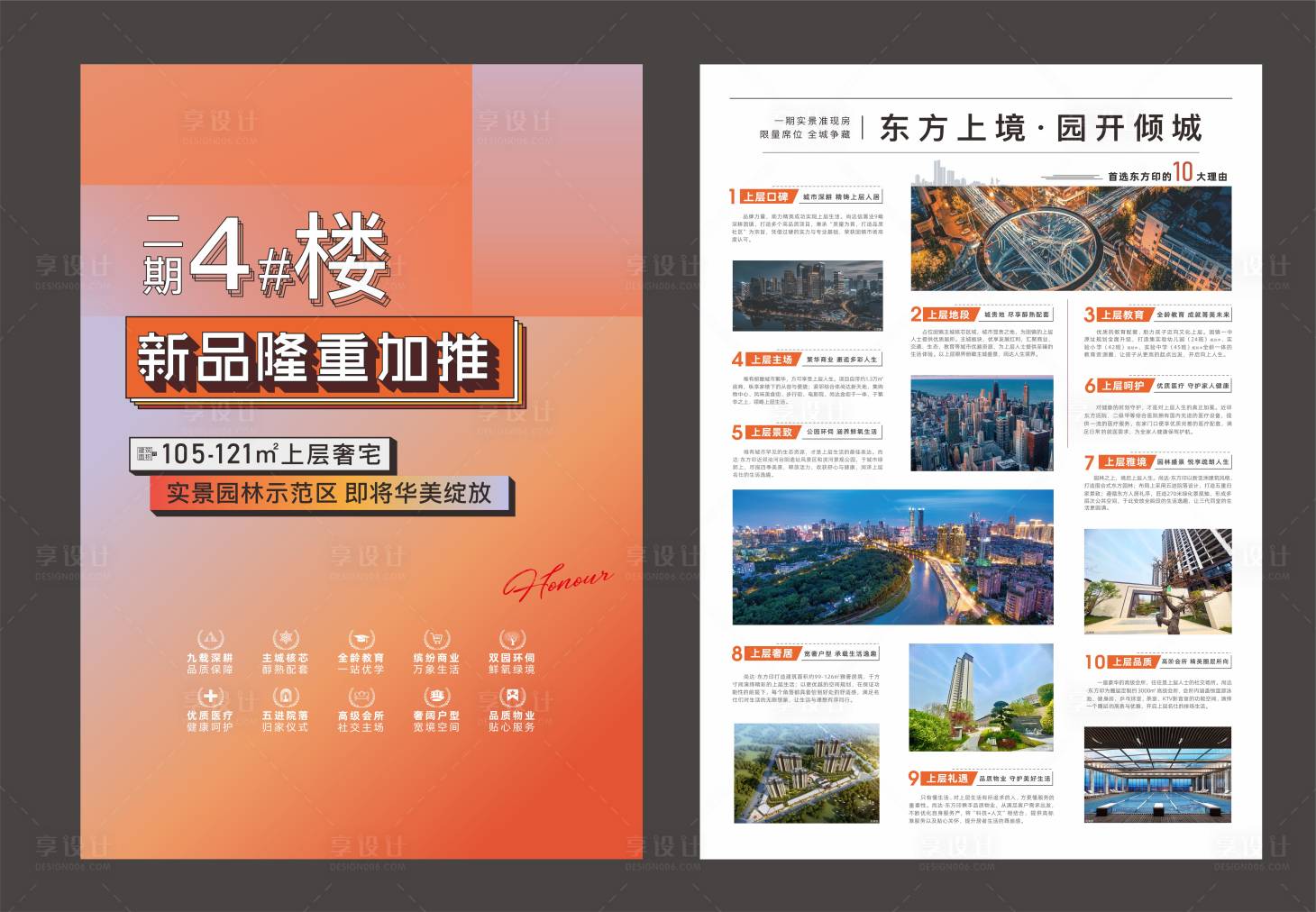Open the courtyard sculpture photo under 上层雅境
1316x912 pixels.
pyautogui.click(x=1157, y=581)
